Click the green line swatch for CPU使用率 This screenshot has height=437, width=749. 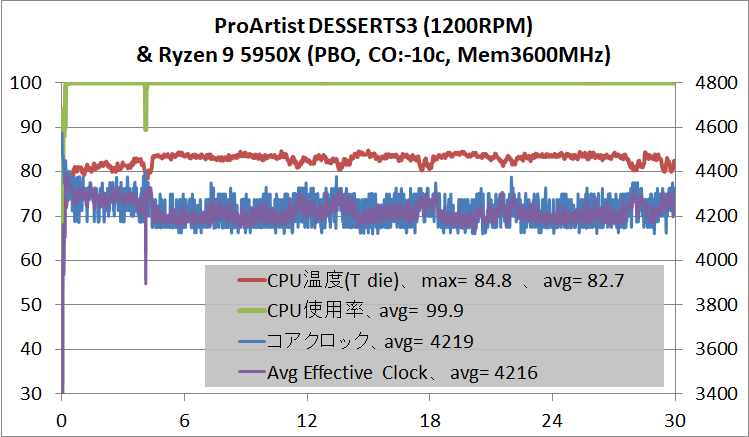(x=251, y=311)
